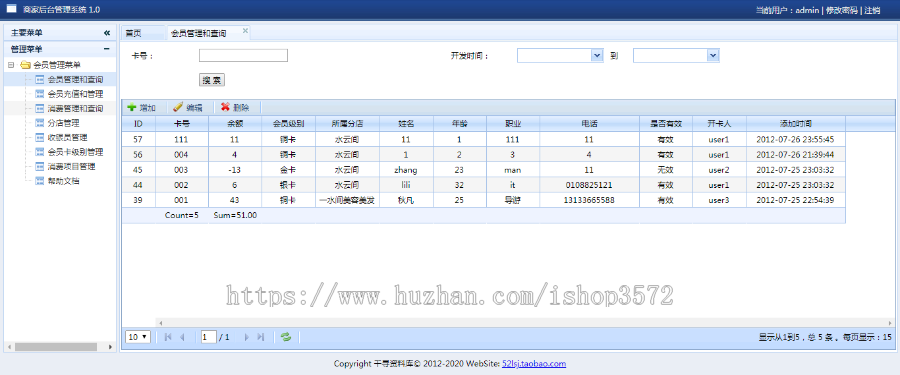Viewport: 900px width, 375px height.
Task: Sort by the 开卡人 column header
Action: 719,123
